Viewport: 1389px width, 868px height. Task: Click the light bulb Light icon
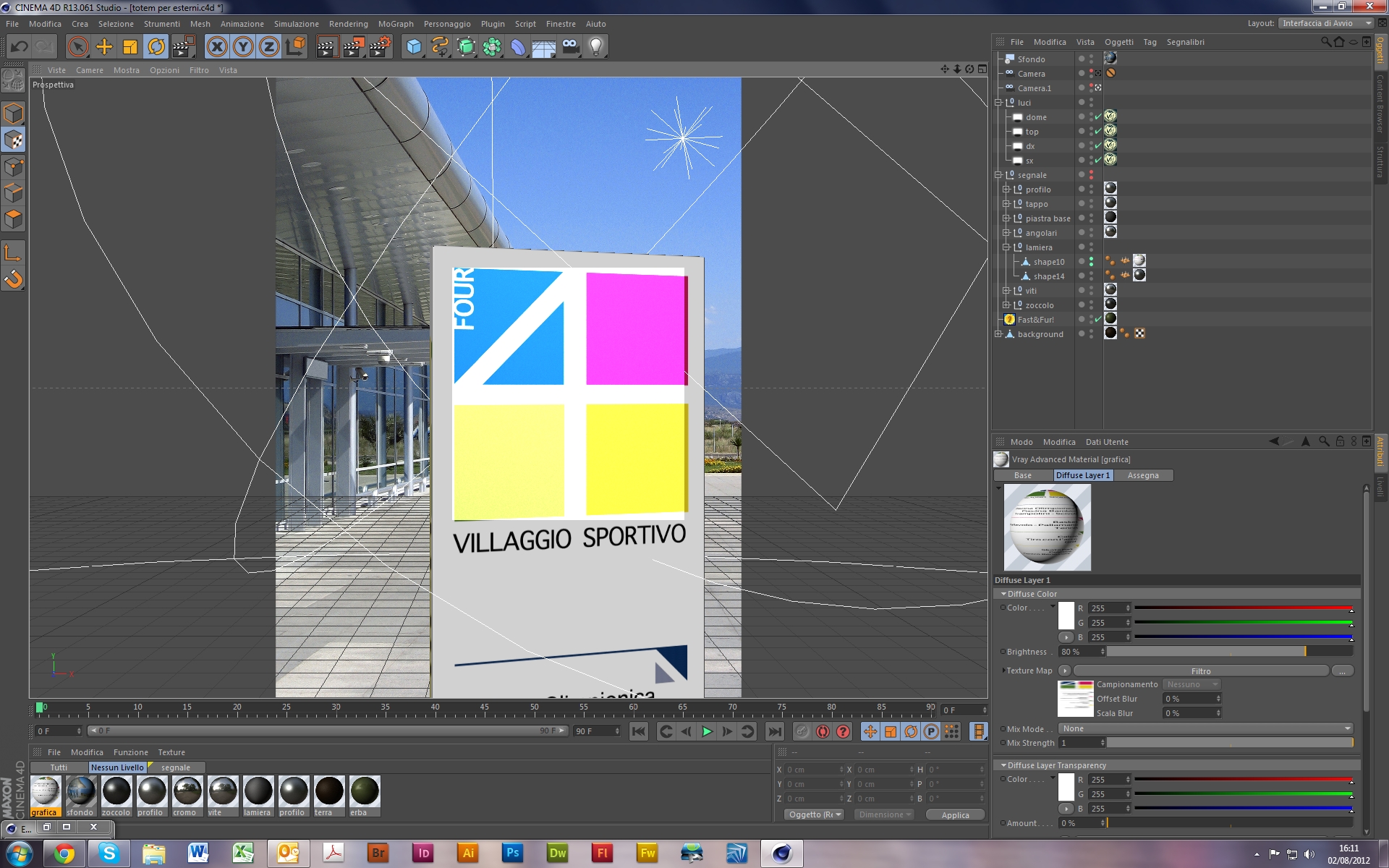(595, 47)
